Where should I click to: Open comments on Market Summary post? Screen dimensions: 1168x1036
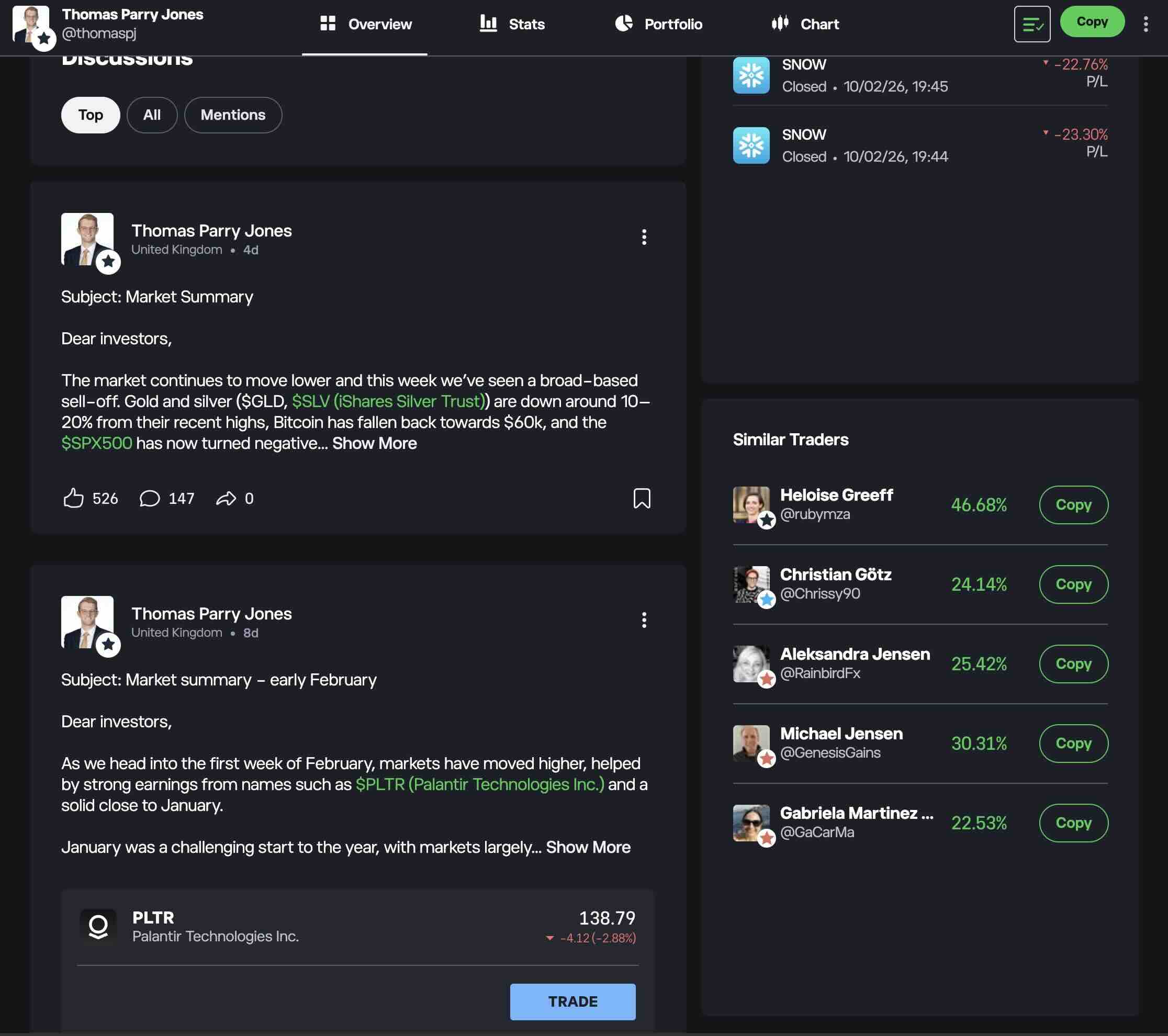150,498
